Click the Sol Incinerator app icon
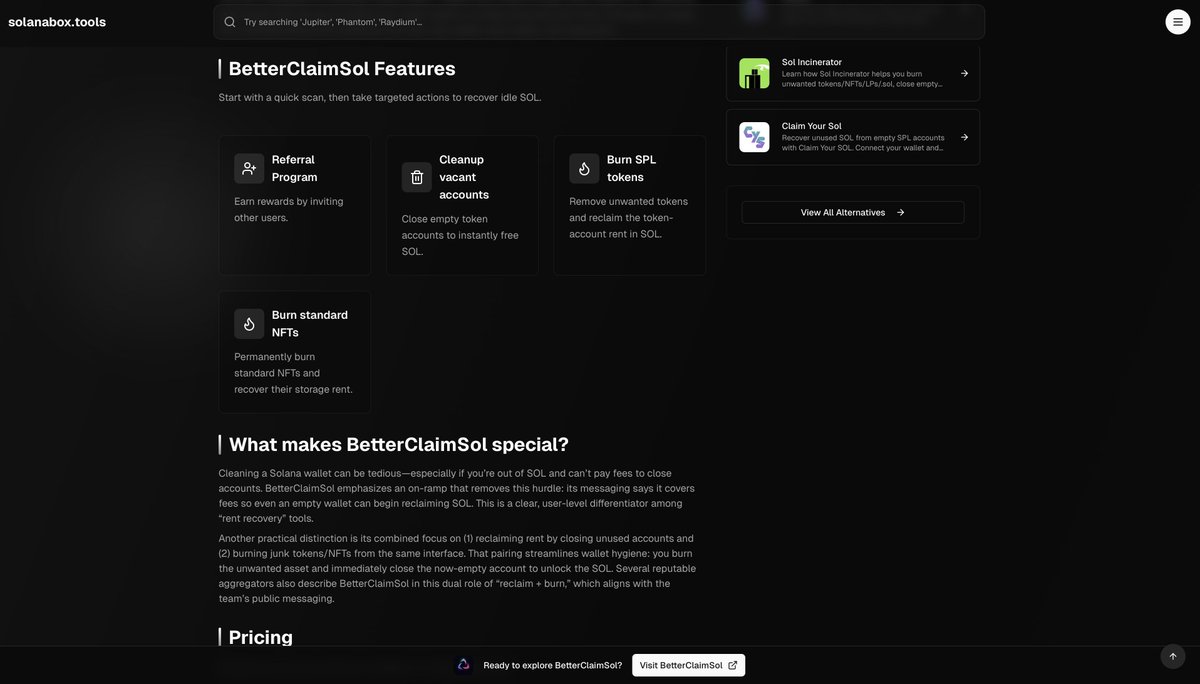This screenshot has width=1200, height=684. pyautogui.click(x=753, y=73)
